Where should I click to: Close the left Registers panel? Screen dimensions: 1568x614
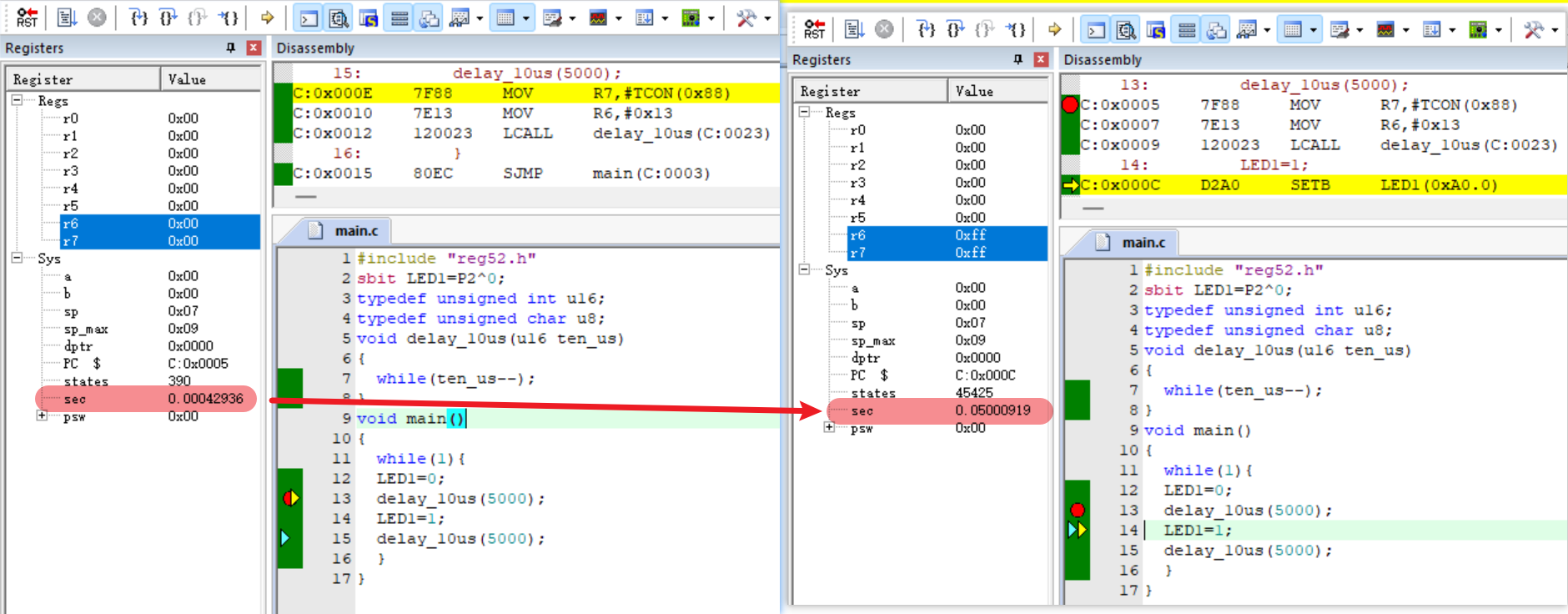pyautogui.click(x=254, y=48)
